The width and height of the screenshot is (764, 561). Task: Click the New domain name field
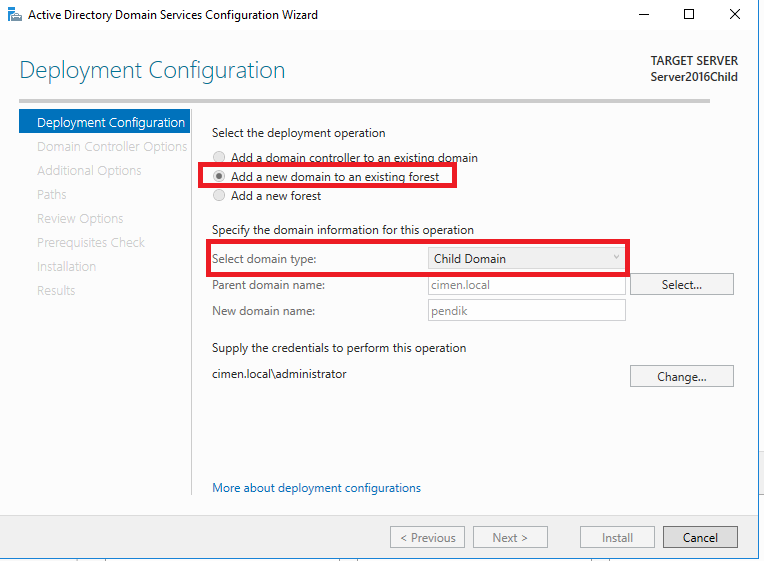point(526,310)
